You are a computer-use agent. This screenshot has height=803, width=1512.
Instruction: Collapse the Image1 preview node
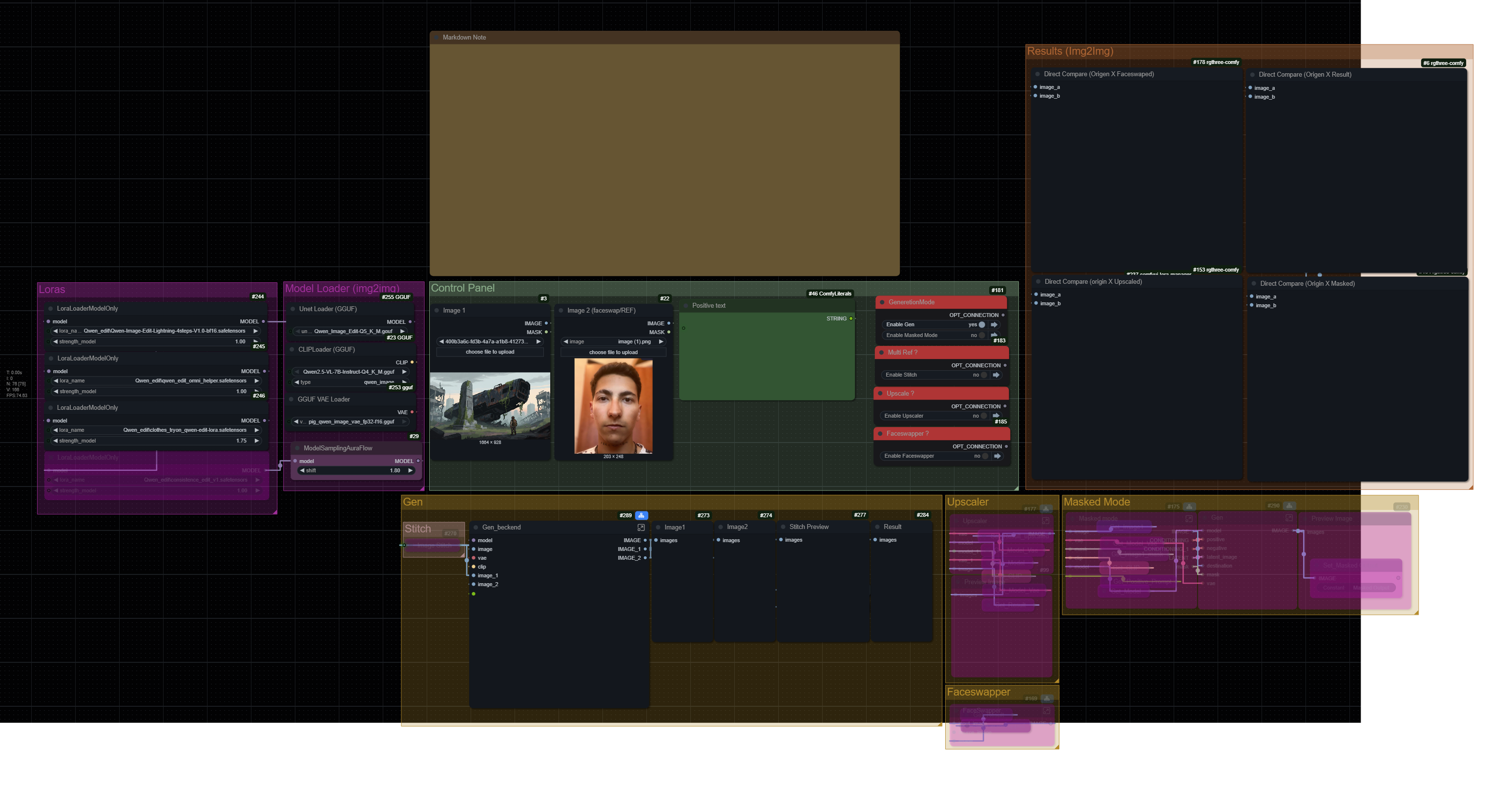[658, 528]
